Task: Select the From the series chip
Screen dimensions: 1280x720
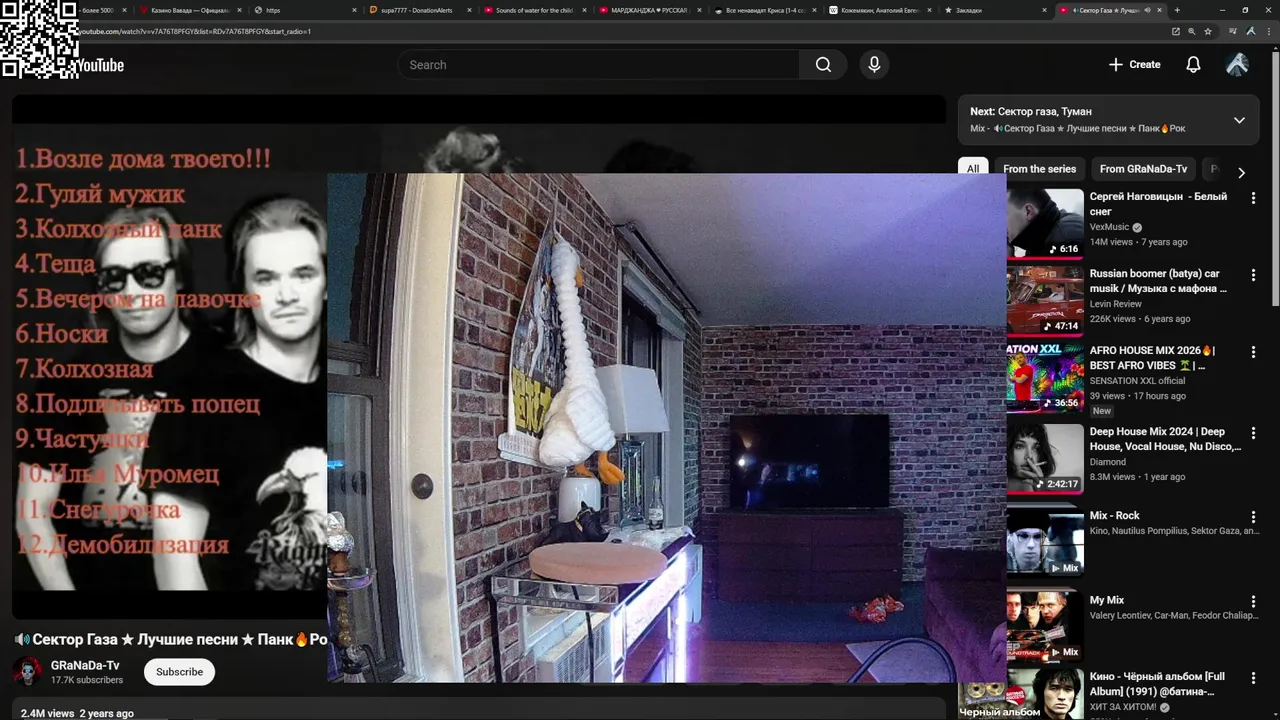Action: point(1040,169)
